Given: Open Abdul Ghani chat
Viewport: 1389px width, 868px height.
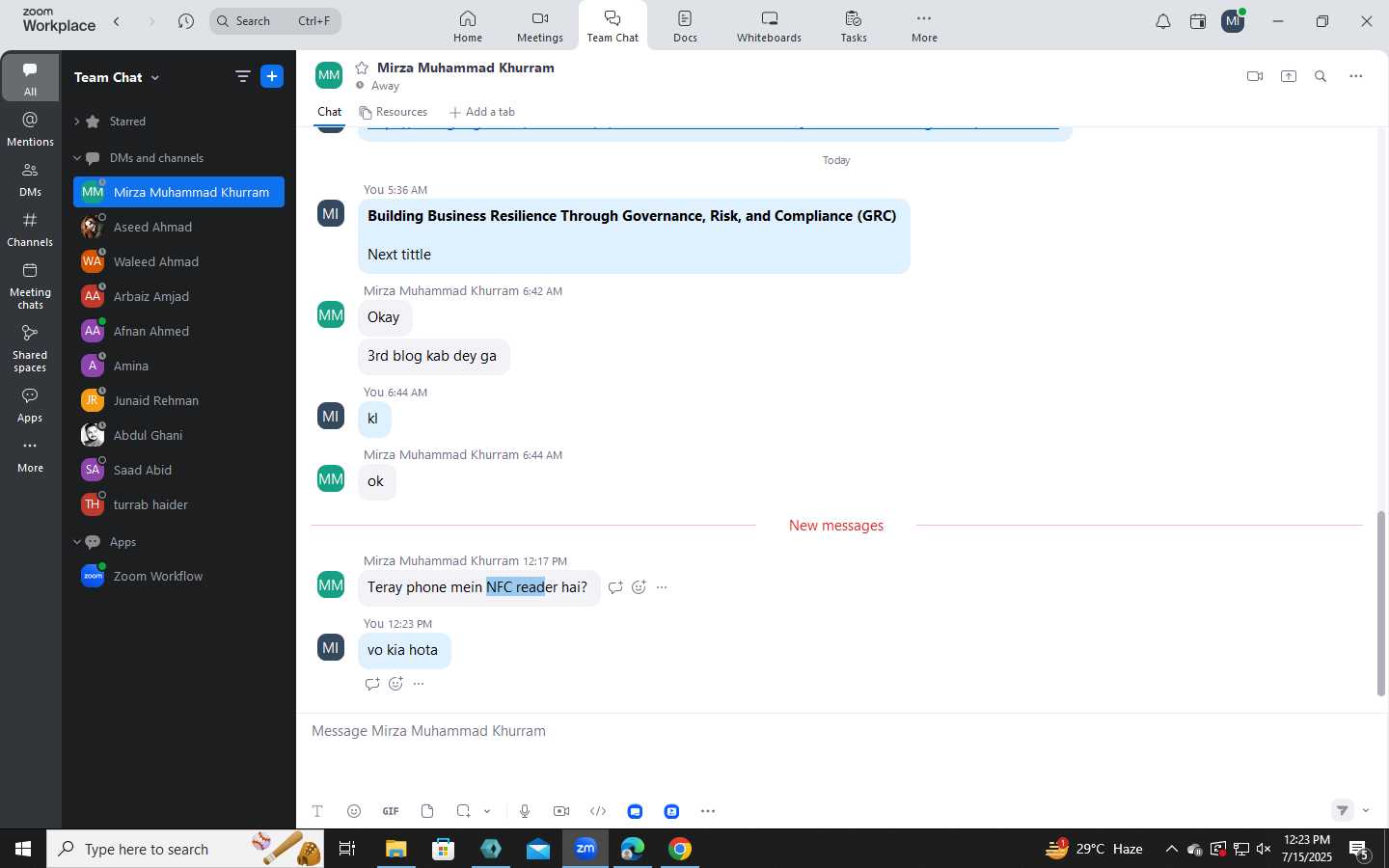Looking at the screenshot, I should 178,435.
